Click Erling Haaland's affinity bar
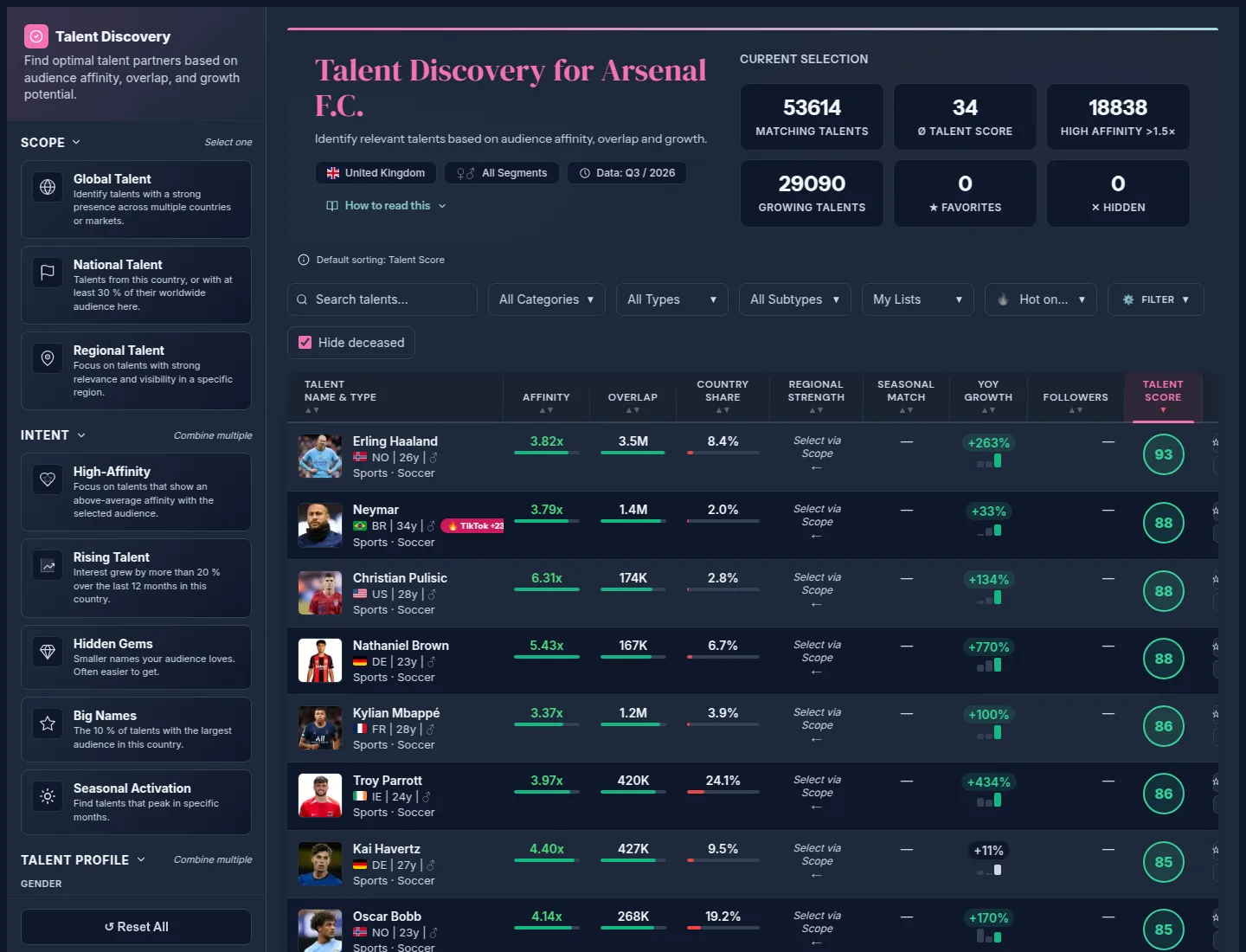The width and height of the screenshot is (1246, 952). pos(547,453)
